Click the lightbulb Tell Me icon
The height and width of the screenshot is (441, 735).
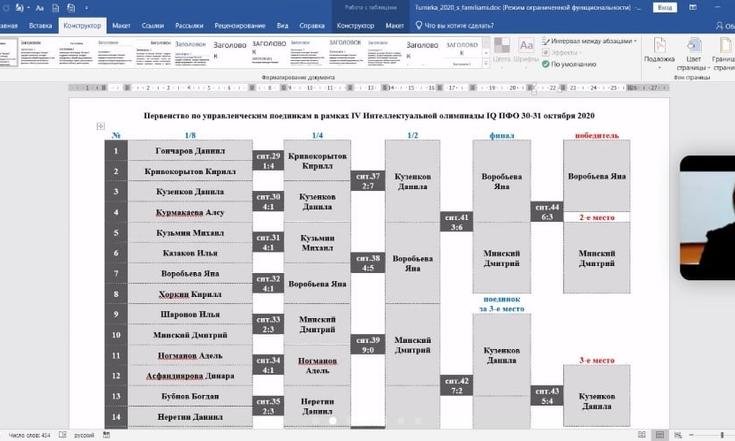[x=419, y=25]
